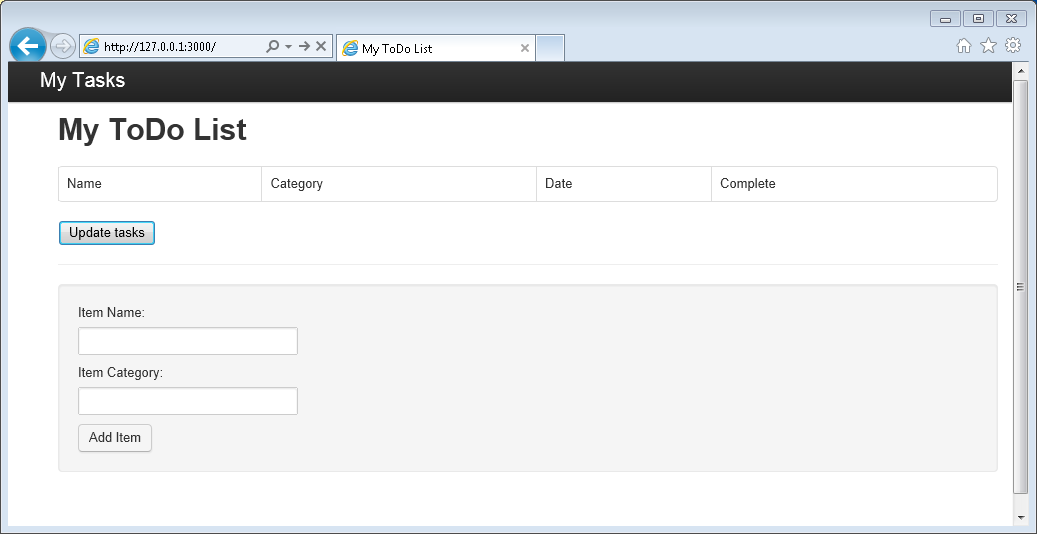This screenshot has height=534, width=1037.
Task: Select the My ToDo List tab
Action: (x=435, y=48)
